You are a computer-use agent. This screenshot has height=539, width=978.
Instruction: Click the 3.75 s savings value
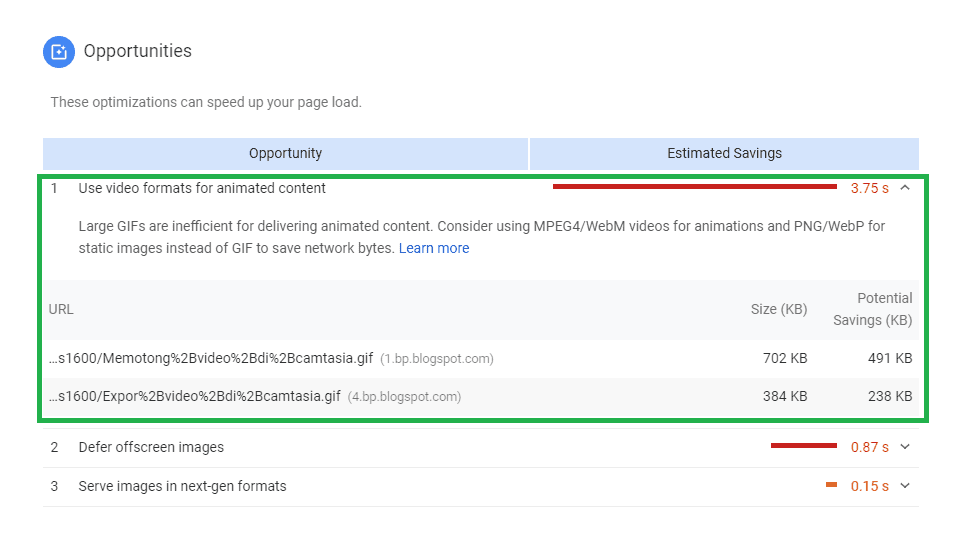(x=869, y=188)
